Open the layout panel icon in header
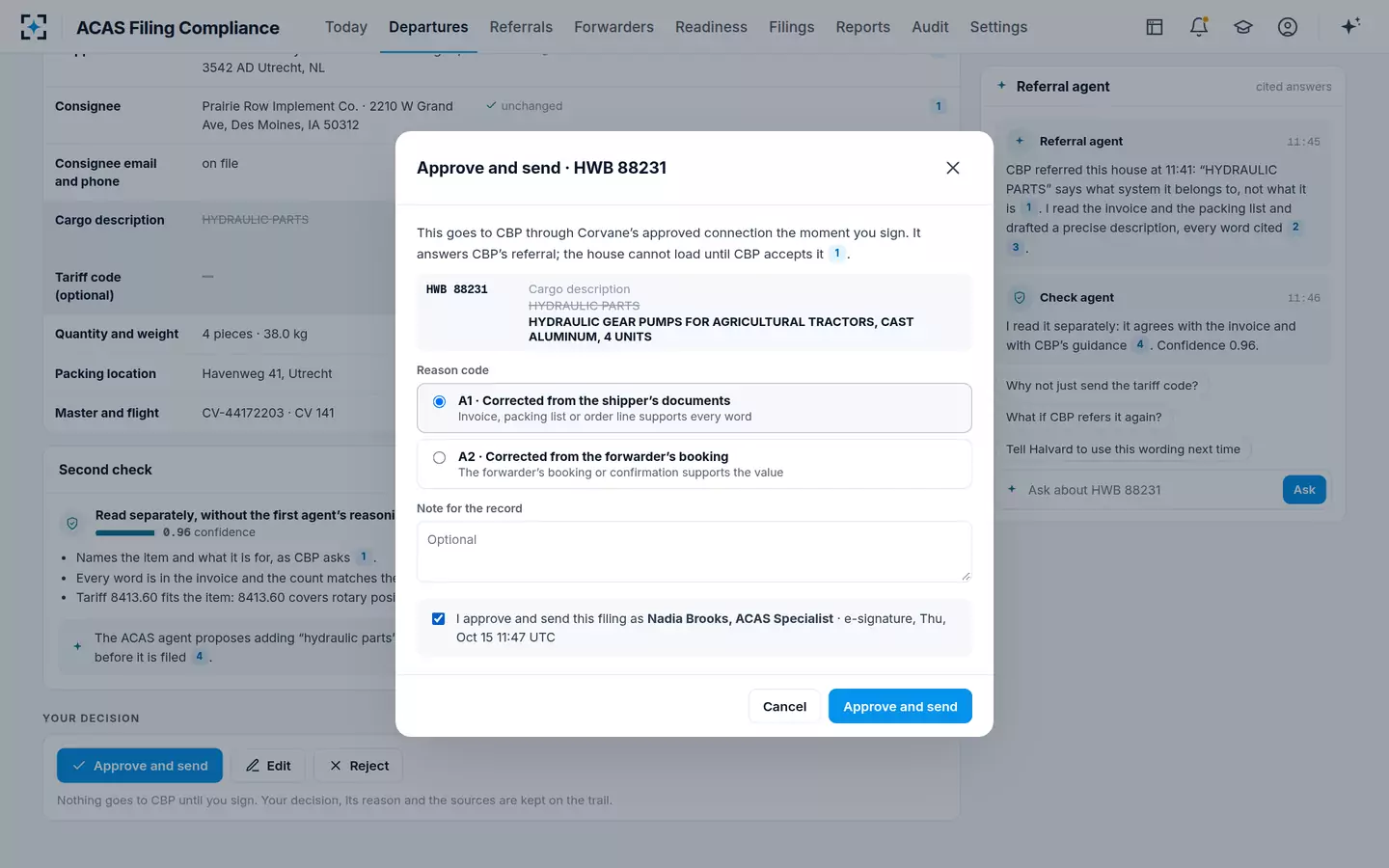This screenshot has width=1389, height=868. (x=1155, y=27)
